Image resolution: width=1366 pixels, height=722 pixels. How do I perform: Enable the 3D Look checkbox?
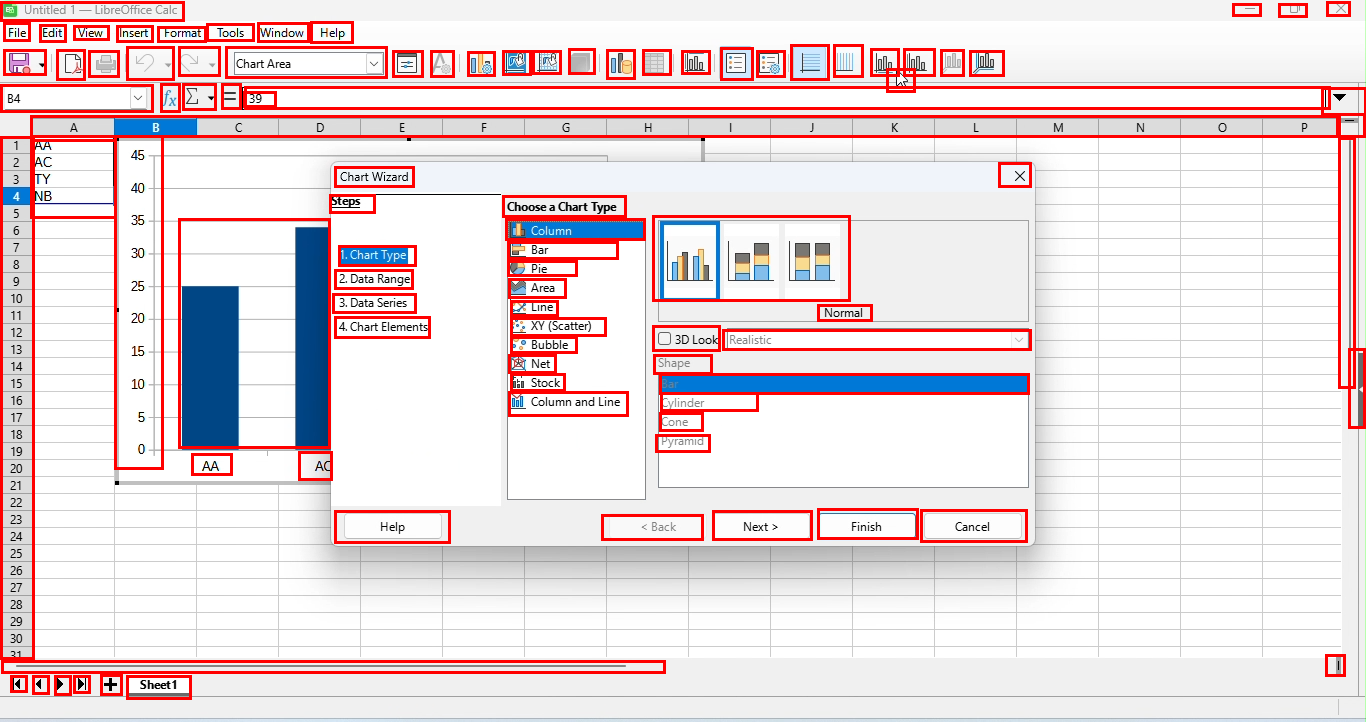(664, 339)
